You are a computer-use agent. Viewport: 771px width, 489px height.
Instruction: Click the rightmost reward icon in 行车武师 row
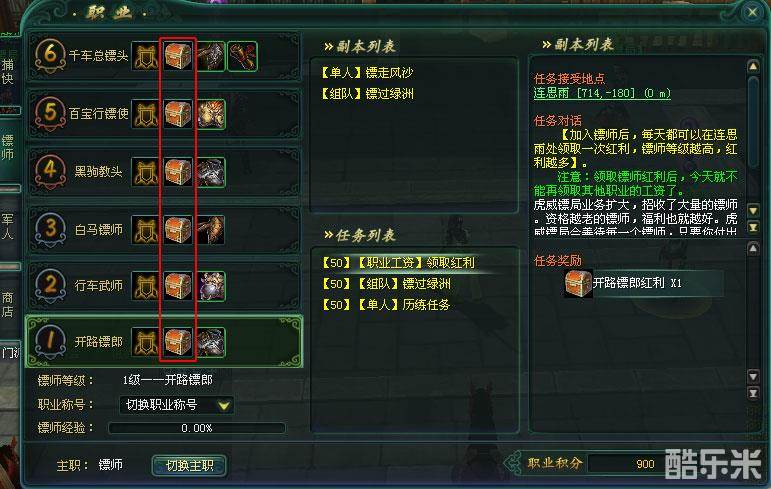point(211,286)
